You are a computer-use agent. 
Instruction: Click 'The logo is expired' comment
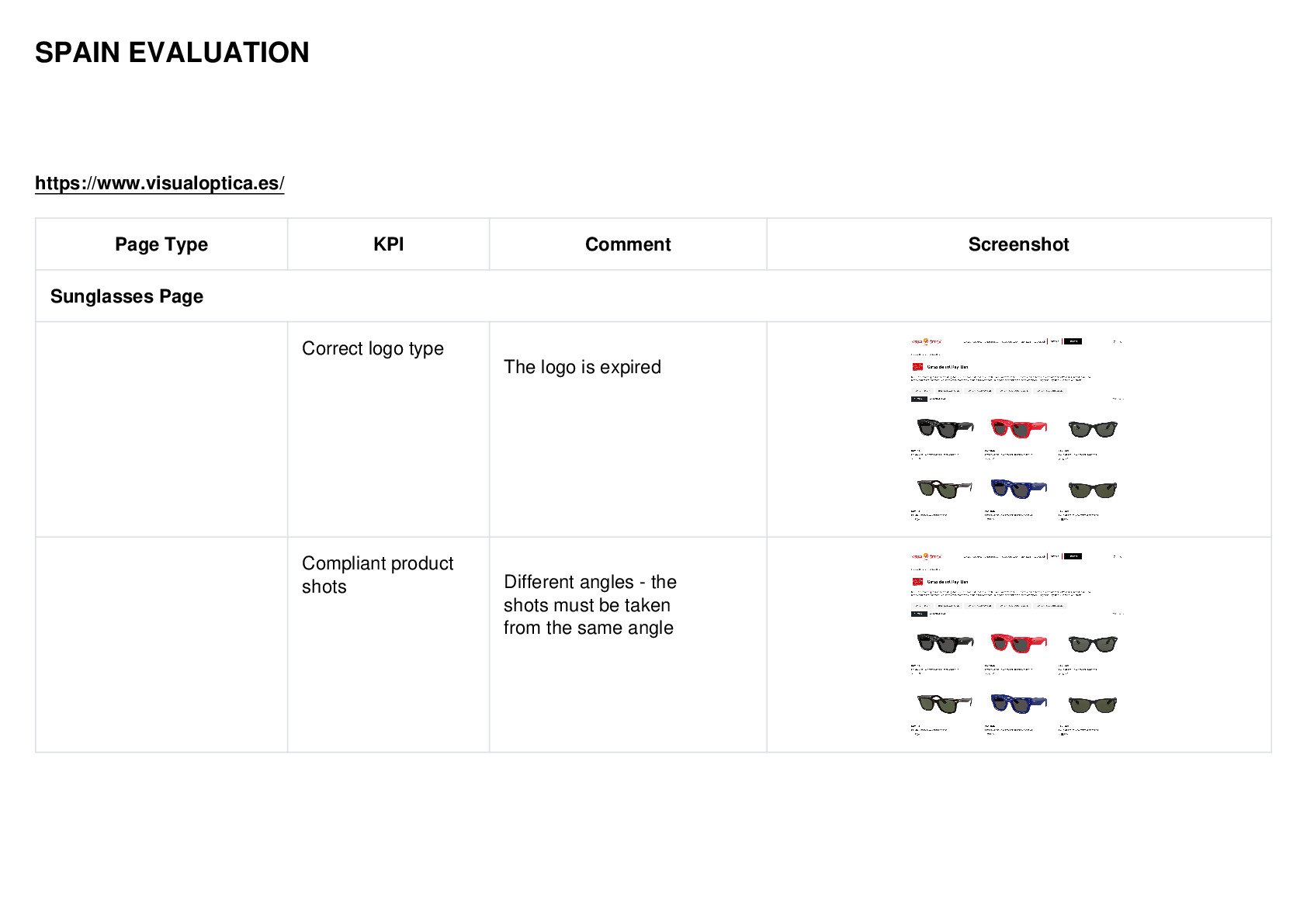pos(582,367)
